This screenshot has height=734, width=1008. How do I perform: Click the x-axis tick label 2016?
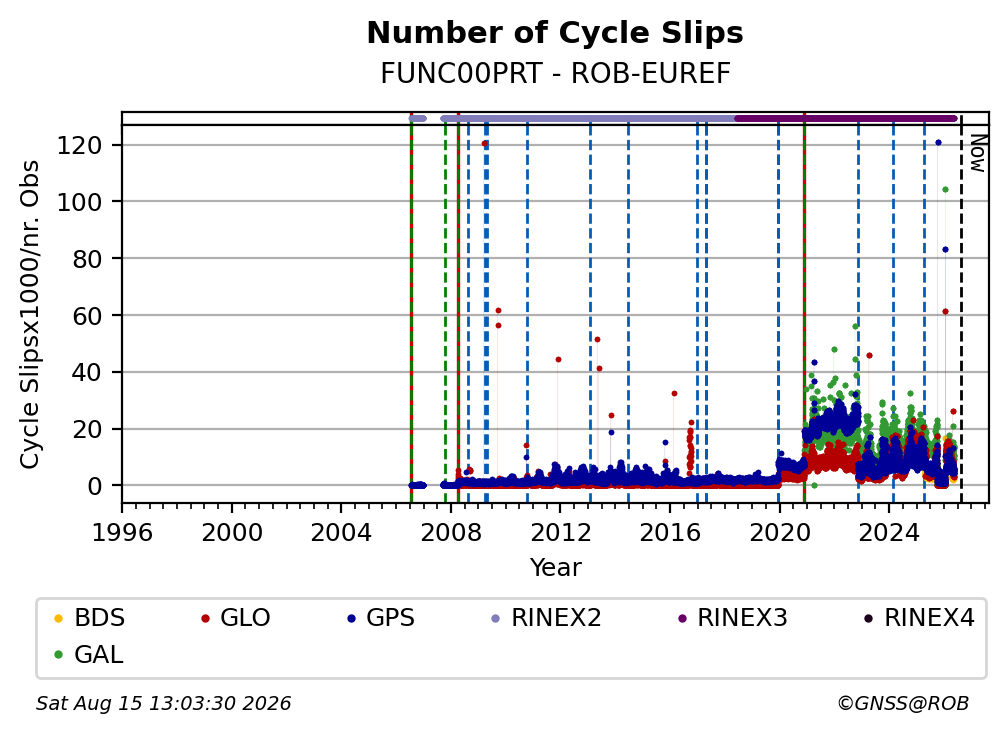(670, 533)
